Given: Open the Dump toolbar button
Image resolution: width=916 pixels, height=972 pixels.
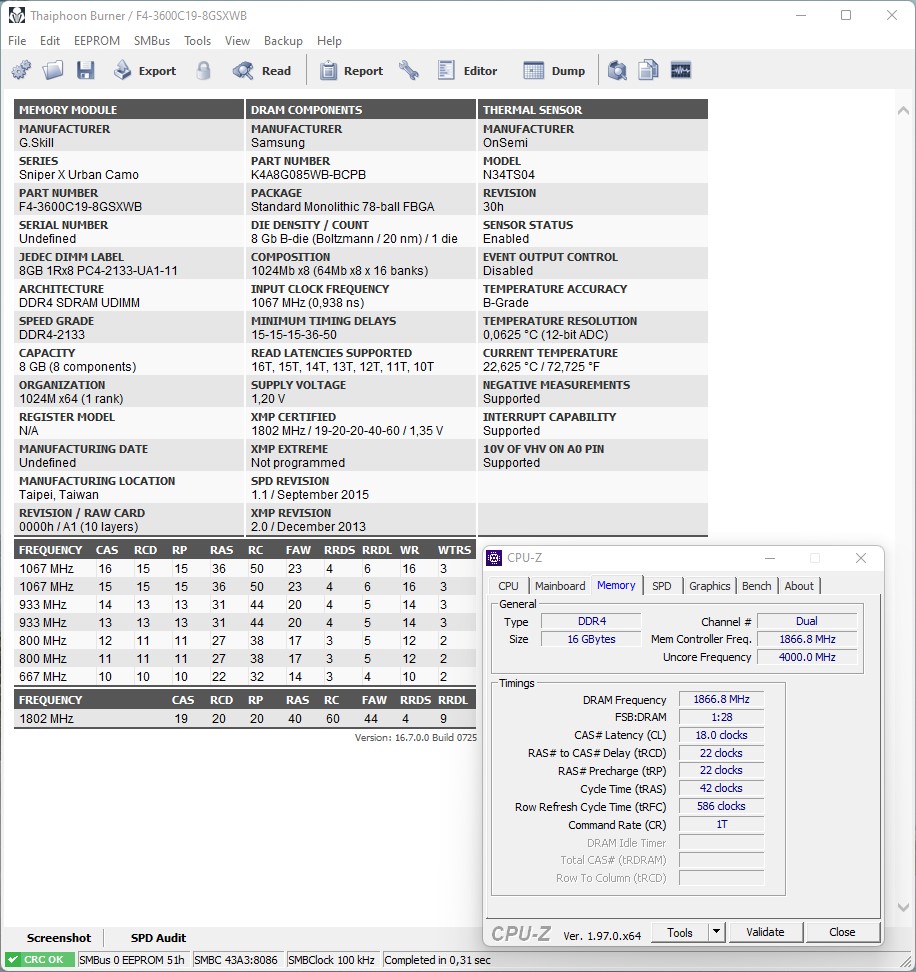Looking at the screenshot, I should (554, 71).
